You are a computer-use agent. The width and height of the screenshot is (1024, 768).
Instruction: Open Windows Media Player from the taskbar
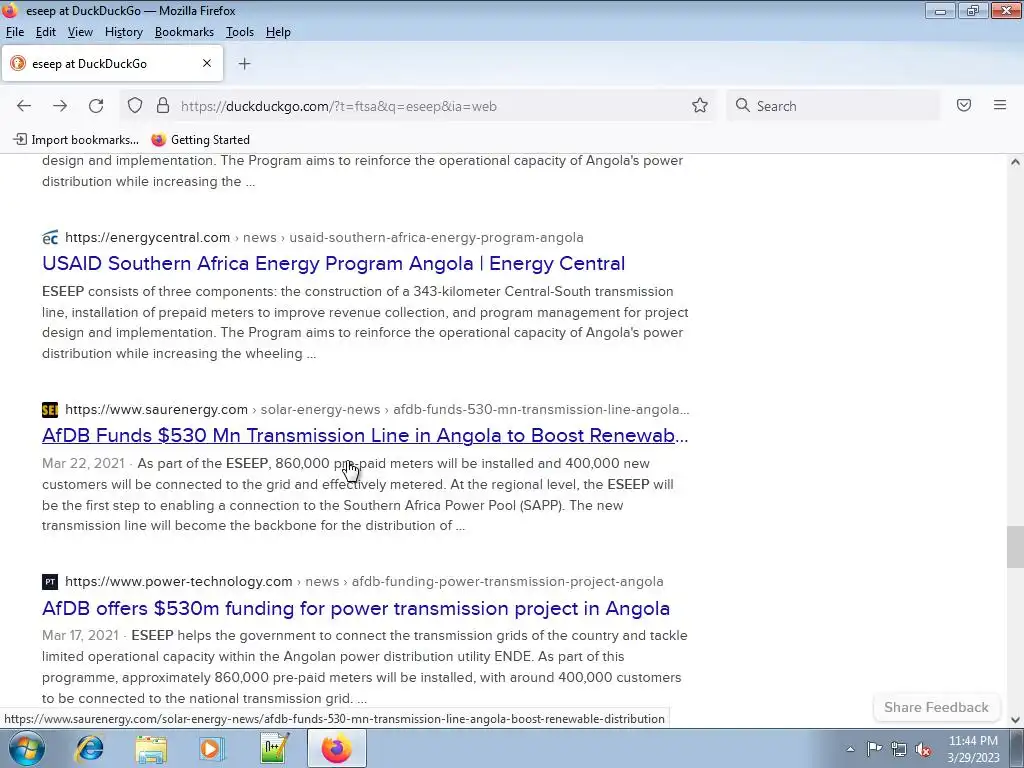[212, 749]
